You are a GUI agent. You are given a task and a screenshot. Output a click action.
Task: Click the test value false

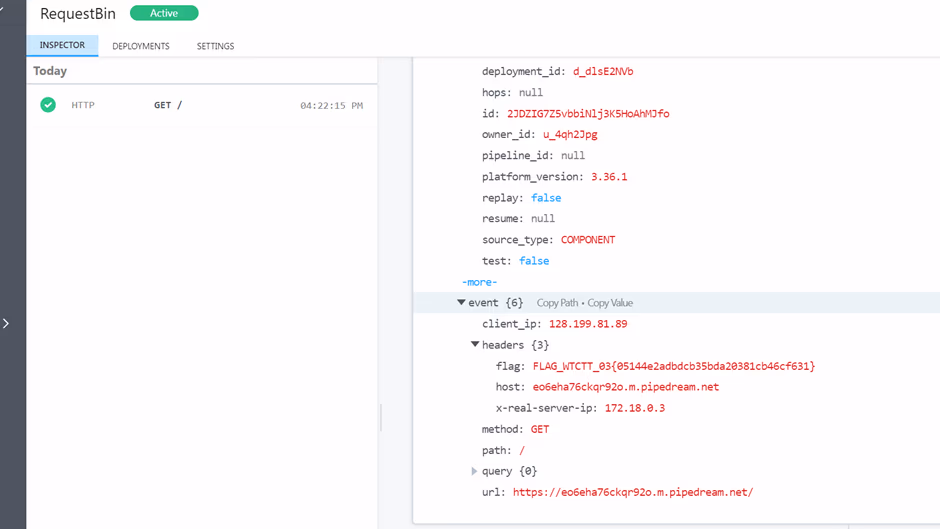click(534, 260)
